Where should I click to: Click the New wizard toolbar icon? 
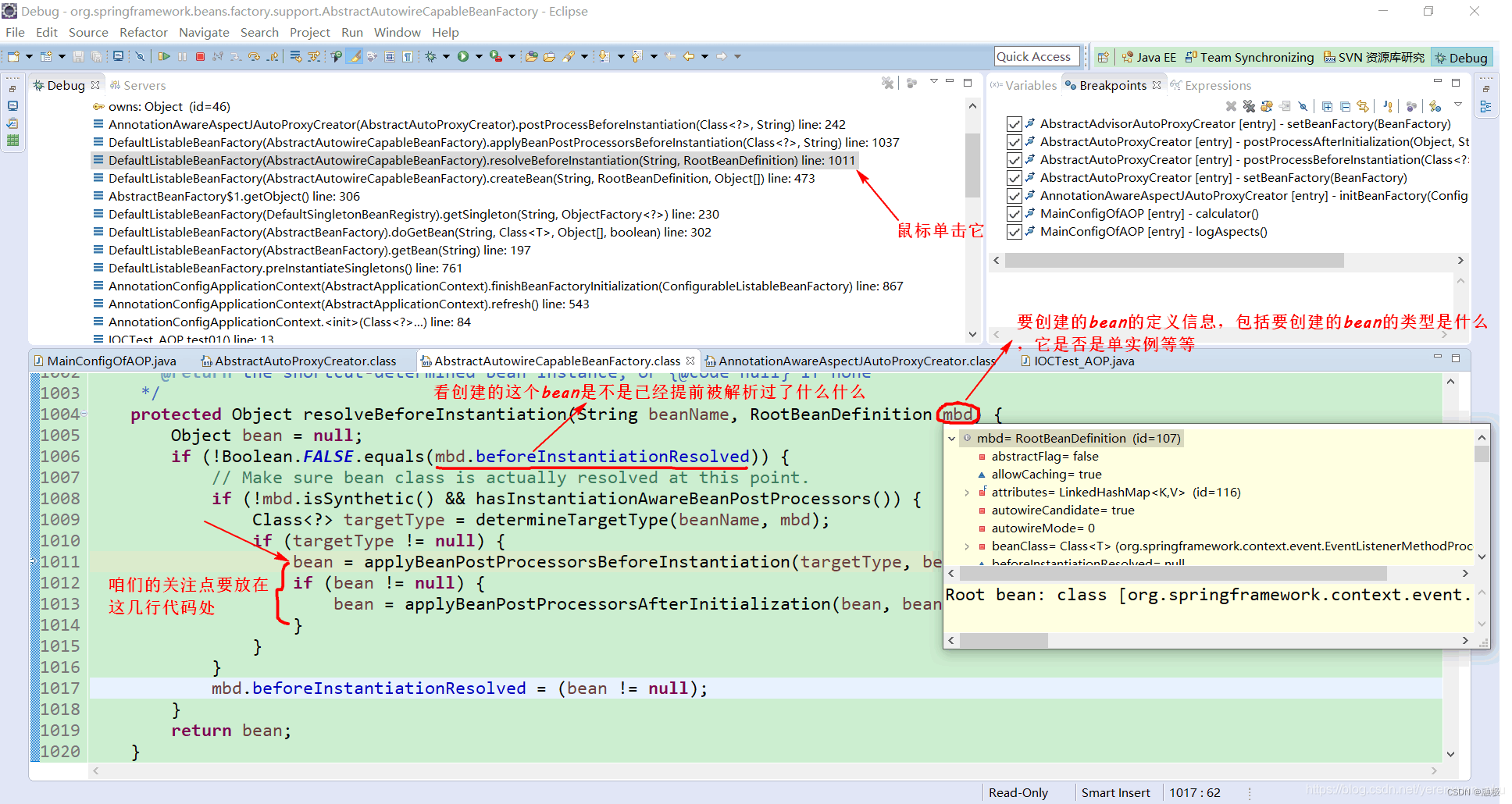[13, 56]
